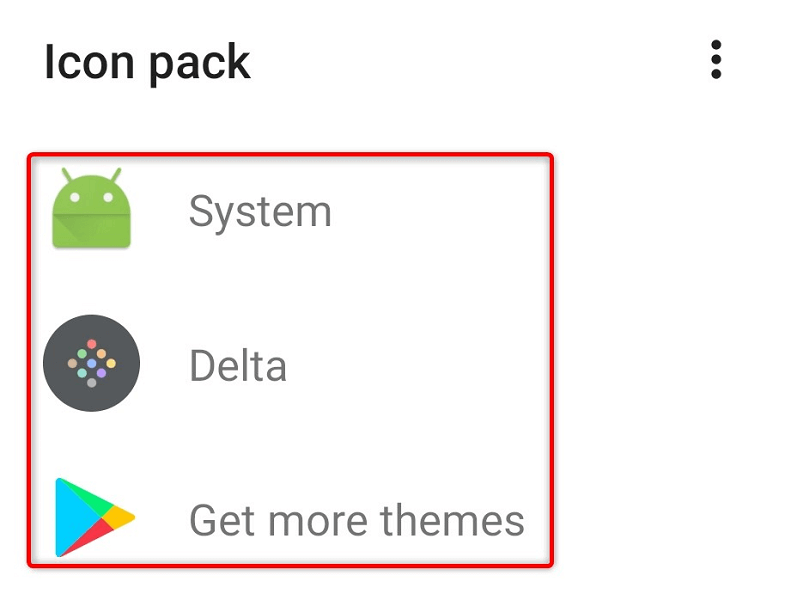This screenshot has height=600, width=785.
Task: Click the yellow segment of Play logo
Action: point(120,517)
